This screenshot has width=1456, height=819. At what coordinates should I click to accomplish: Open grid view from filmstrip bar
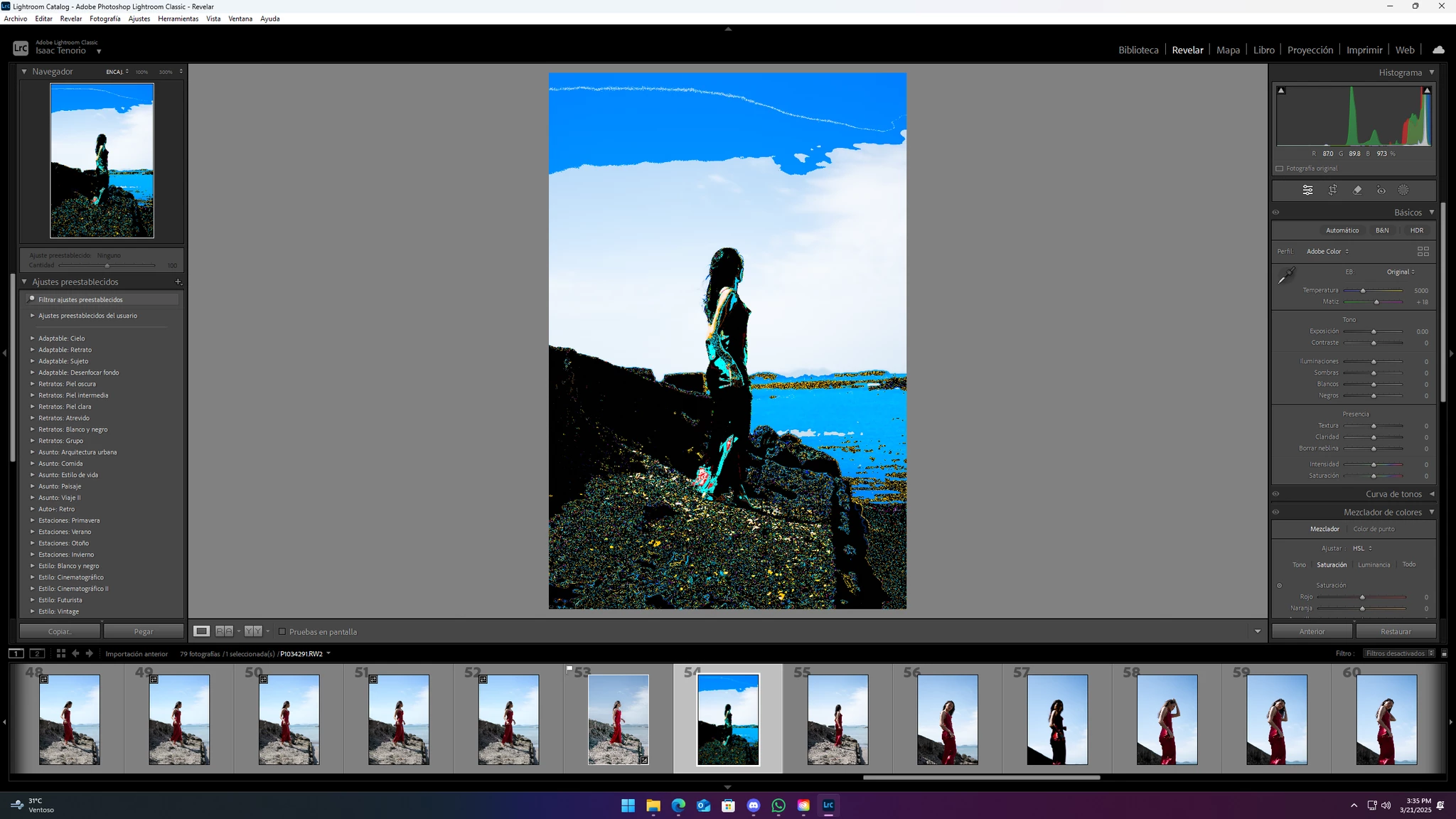coord(60,653)
